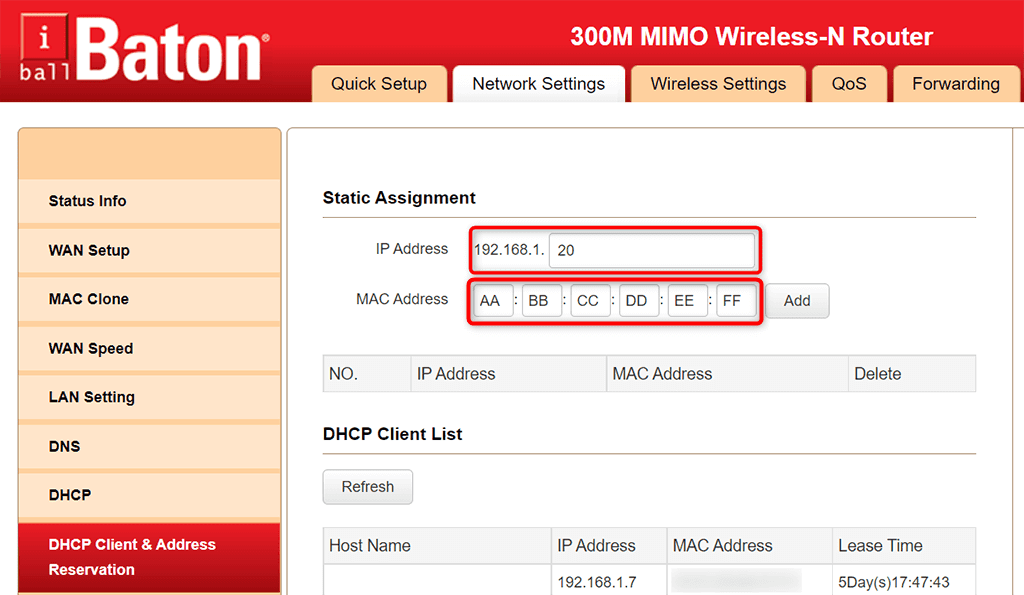1024x595 pixels.
Task: Refresh the DHCP Client List
Action: click(x=368, y=487)
